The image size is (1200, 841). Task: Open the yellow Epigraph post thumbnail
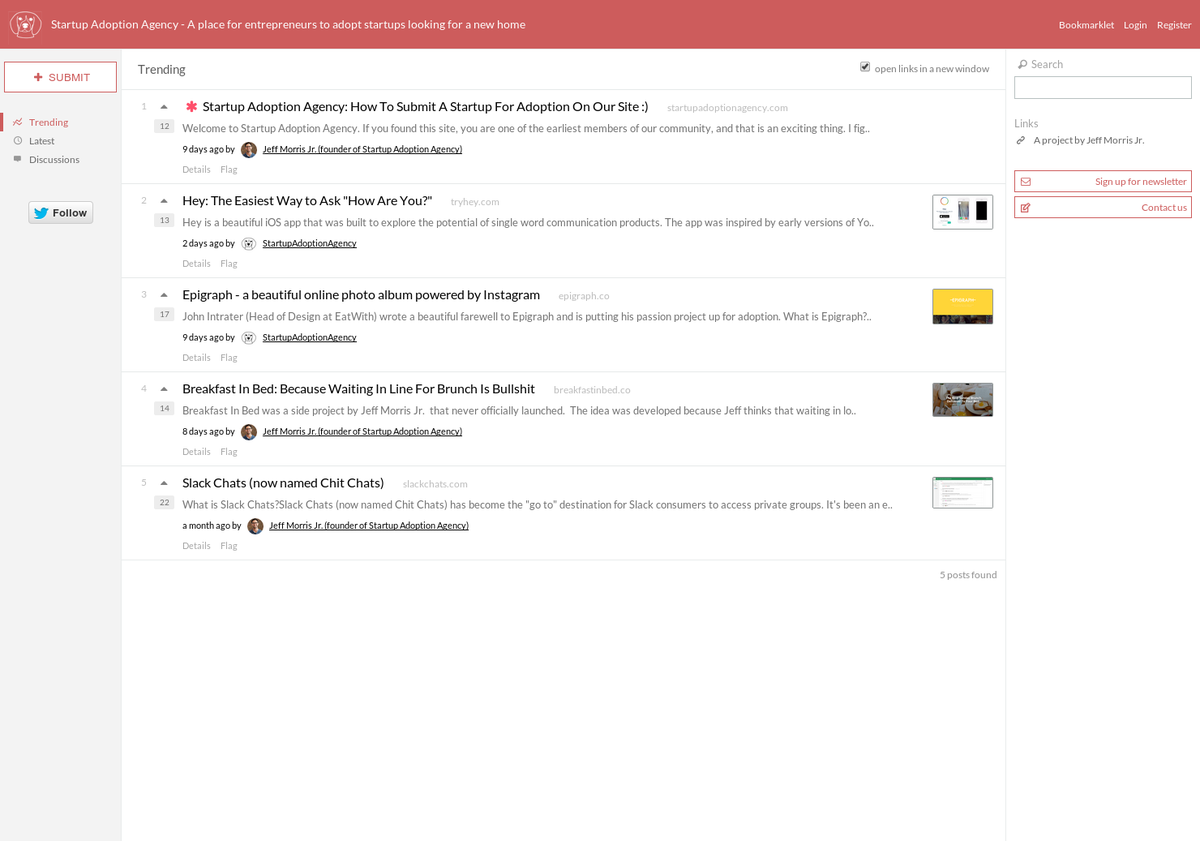pos(962,307)
